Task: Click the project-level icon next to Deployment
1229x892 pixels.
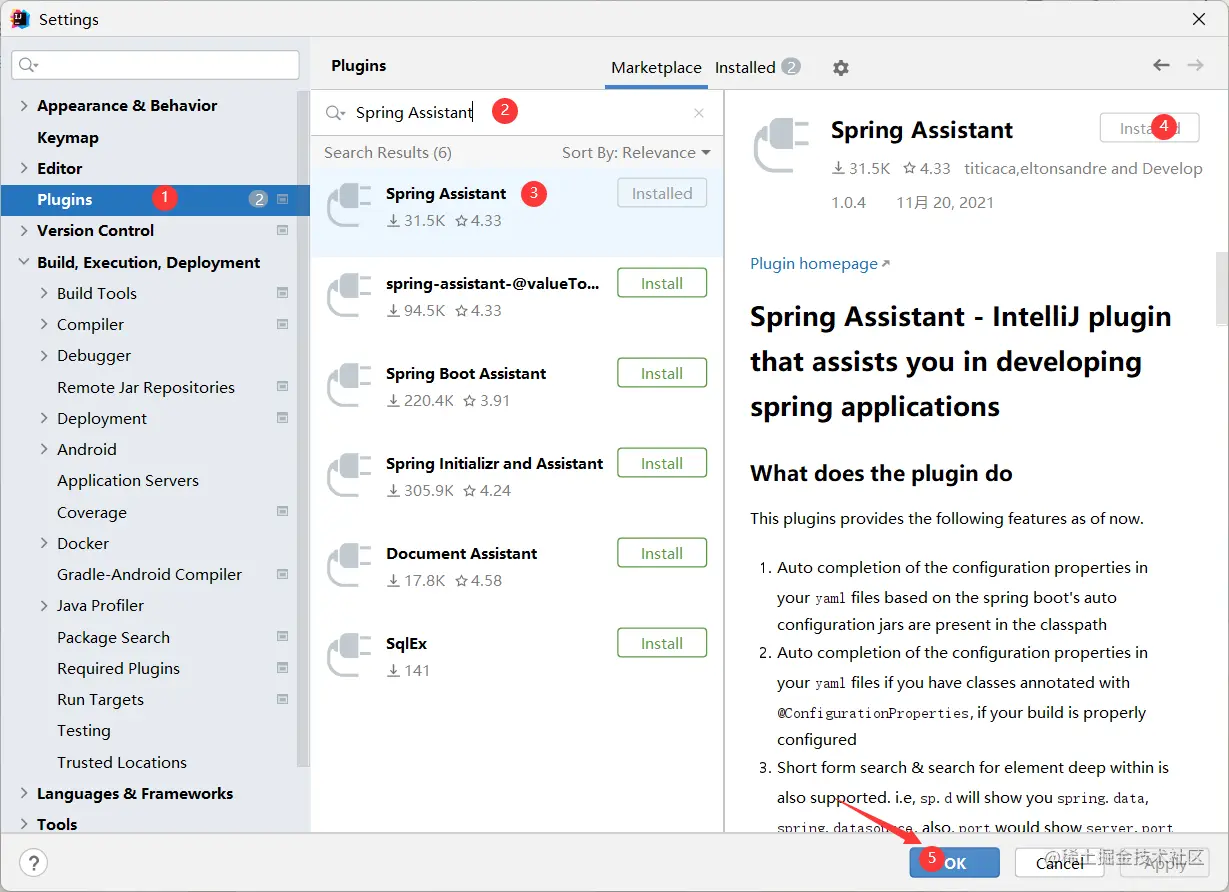Action: 283,418
